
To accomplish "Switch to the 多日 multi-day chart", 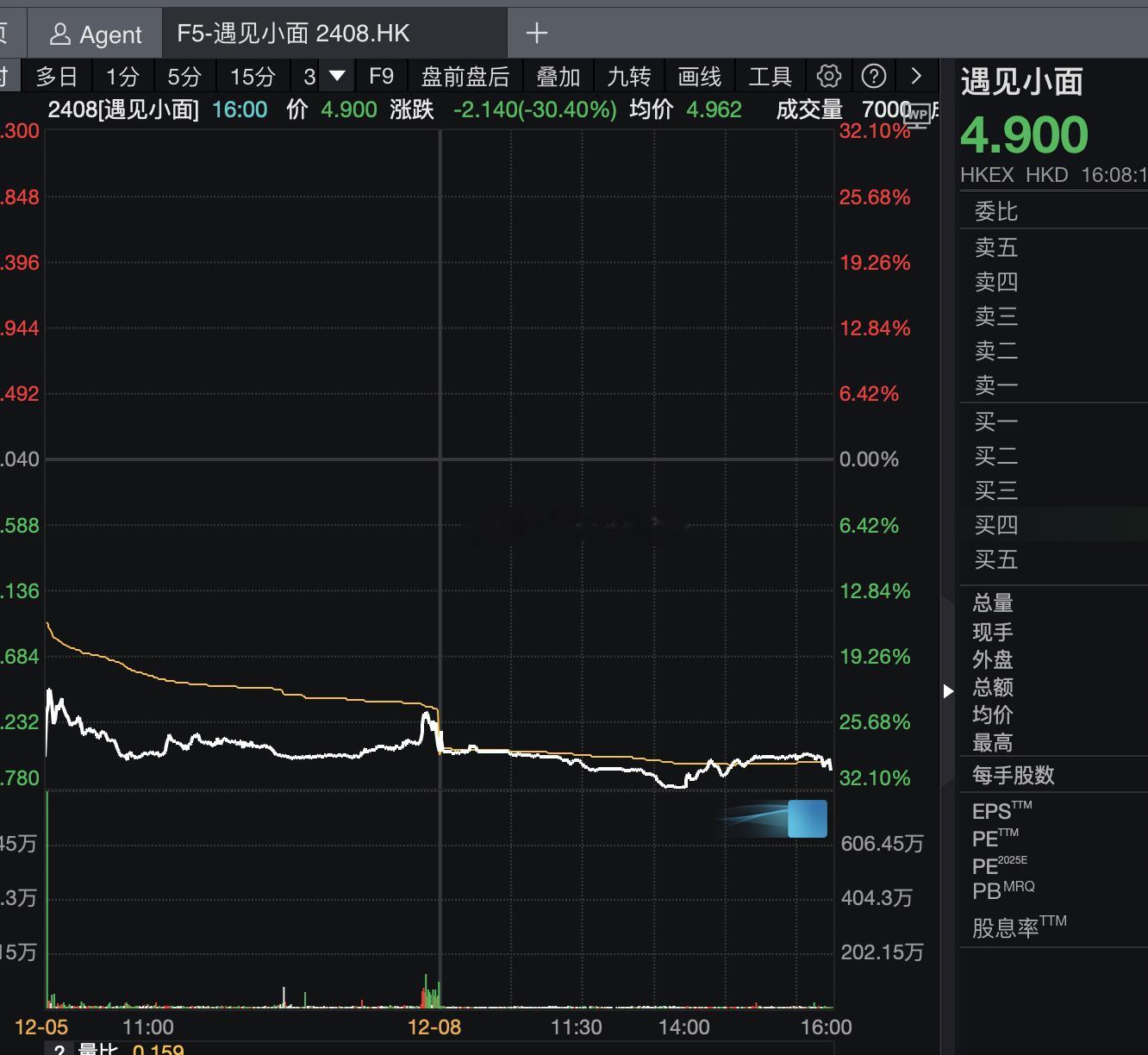I will pos(57,77).
